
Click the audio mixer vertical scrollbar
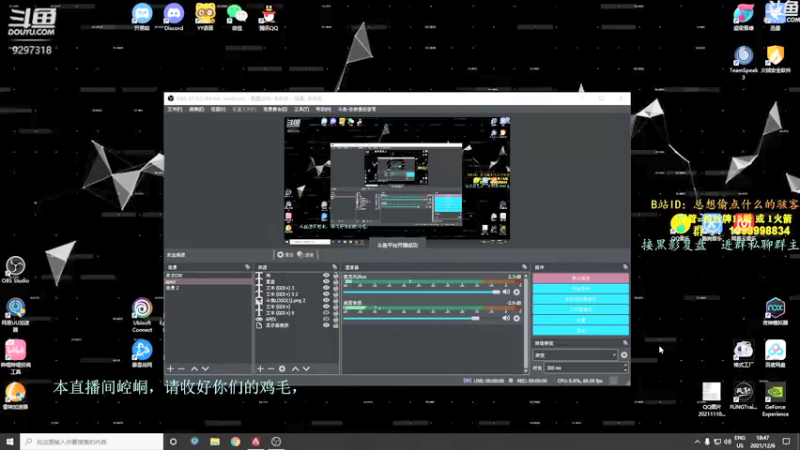(x=526, y=322)
